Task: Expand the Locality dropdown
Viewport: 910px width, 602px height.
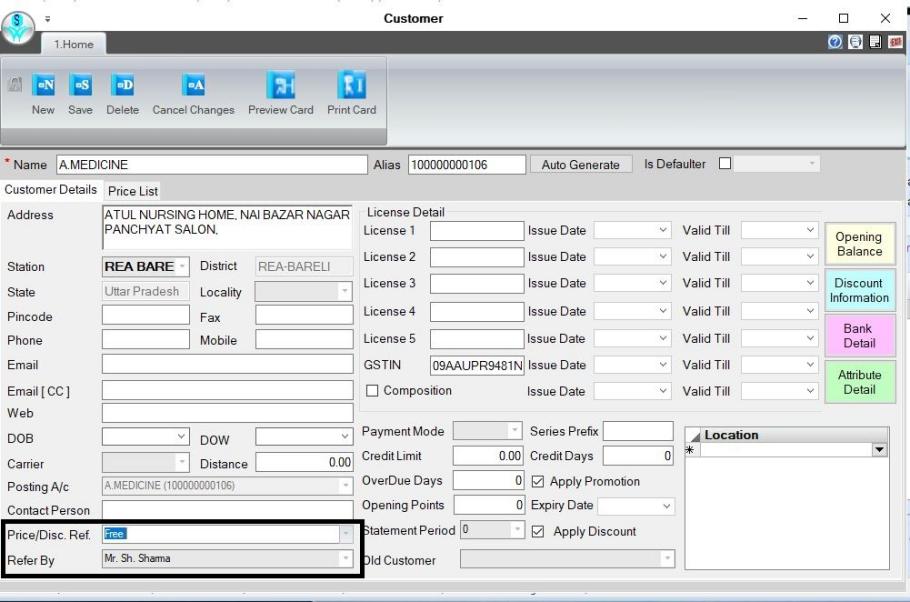Action: (x=345, y=291)
